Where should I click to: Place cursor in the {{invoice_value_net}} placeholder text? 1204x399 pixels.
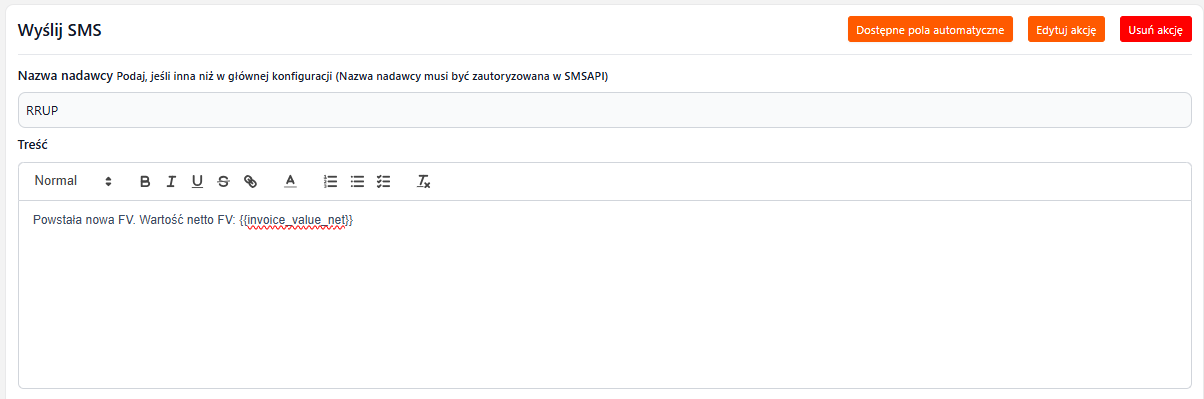(x=296, y=219)
